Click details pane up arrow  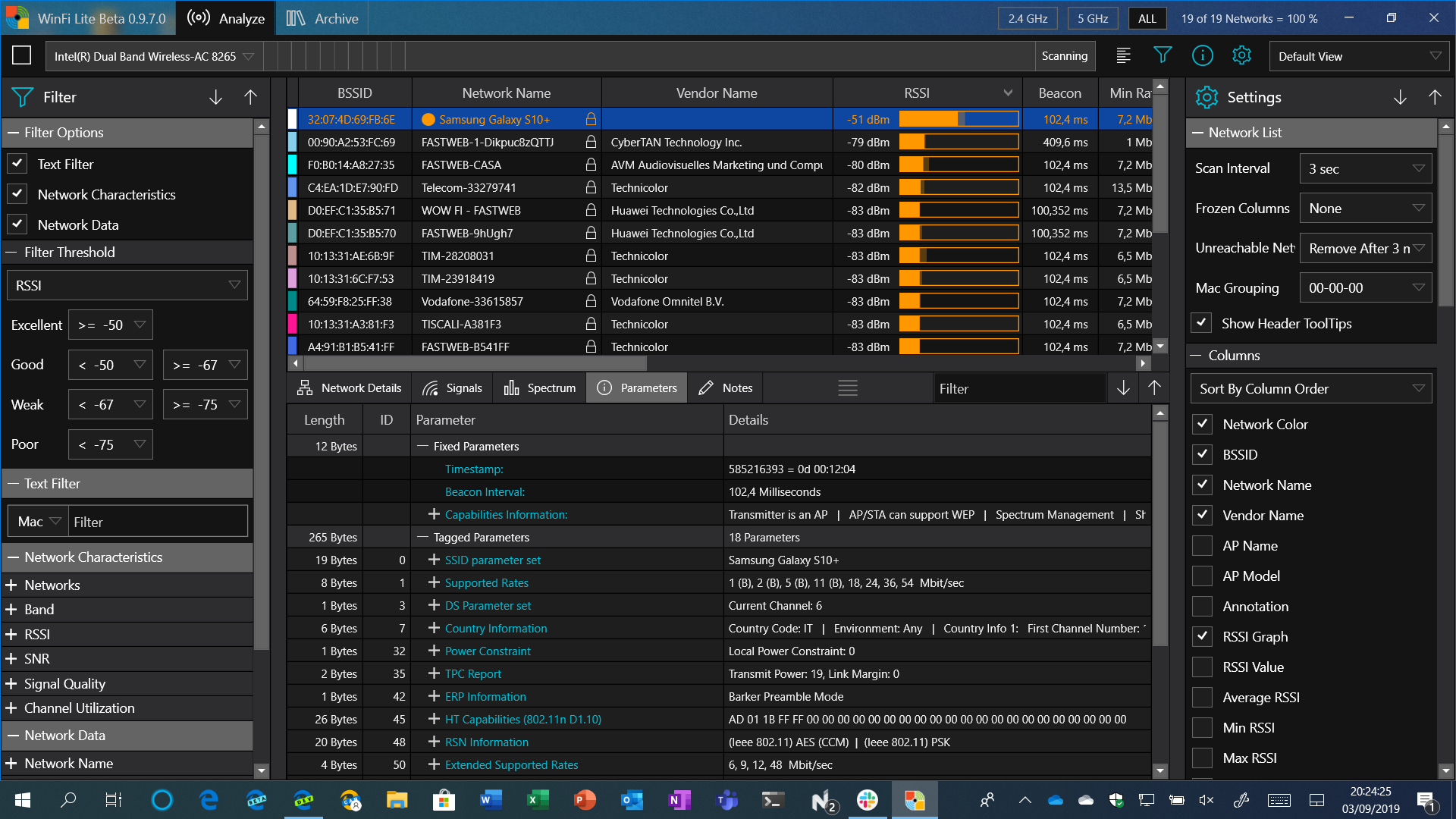point(1154,388)
